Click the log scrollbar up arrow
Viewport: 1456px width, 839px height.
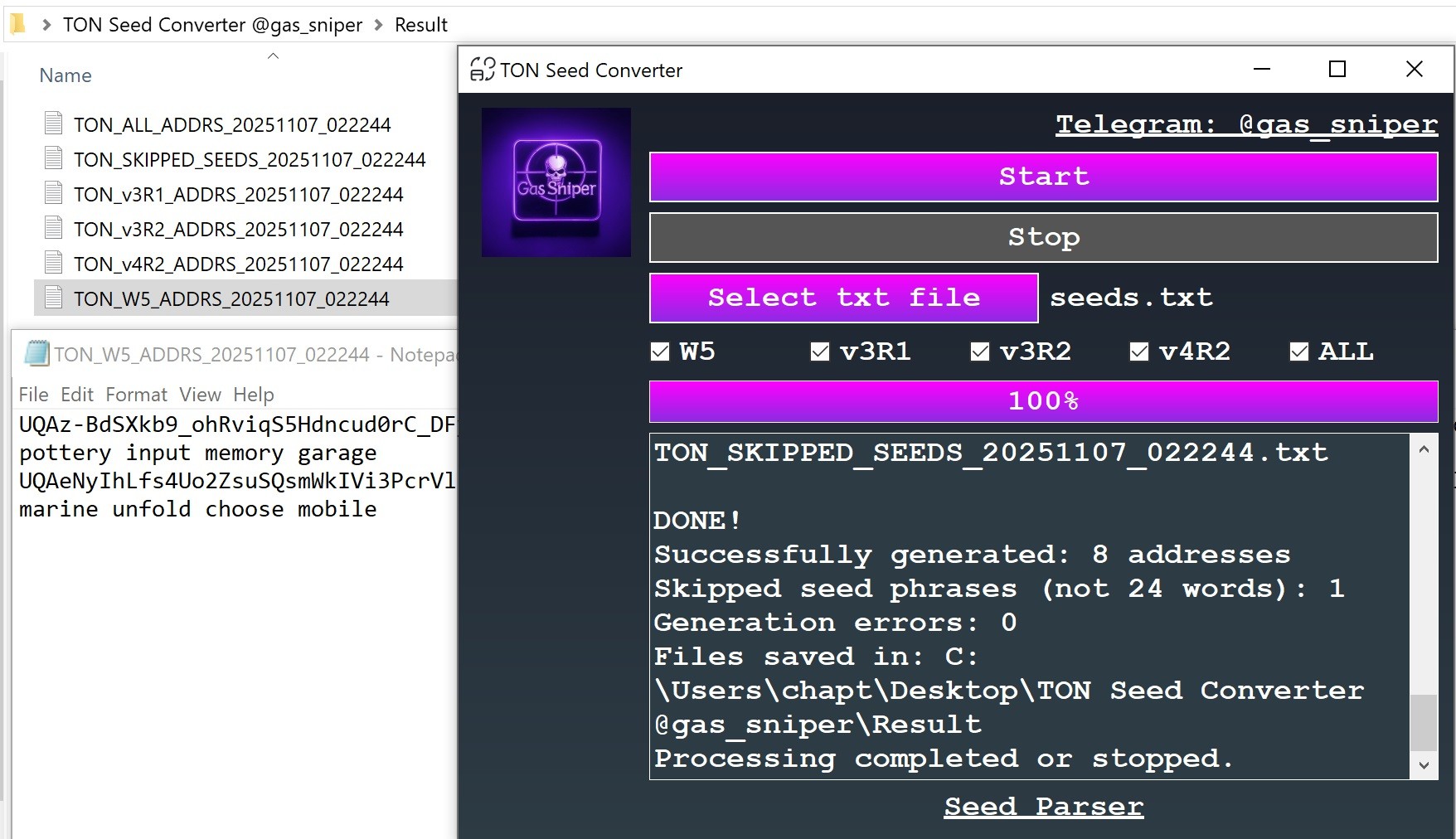coord(1424,449)
